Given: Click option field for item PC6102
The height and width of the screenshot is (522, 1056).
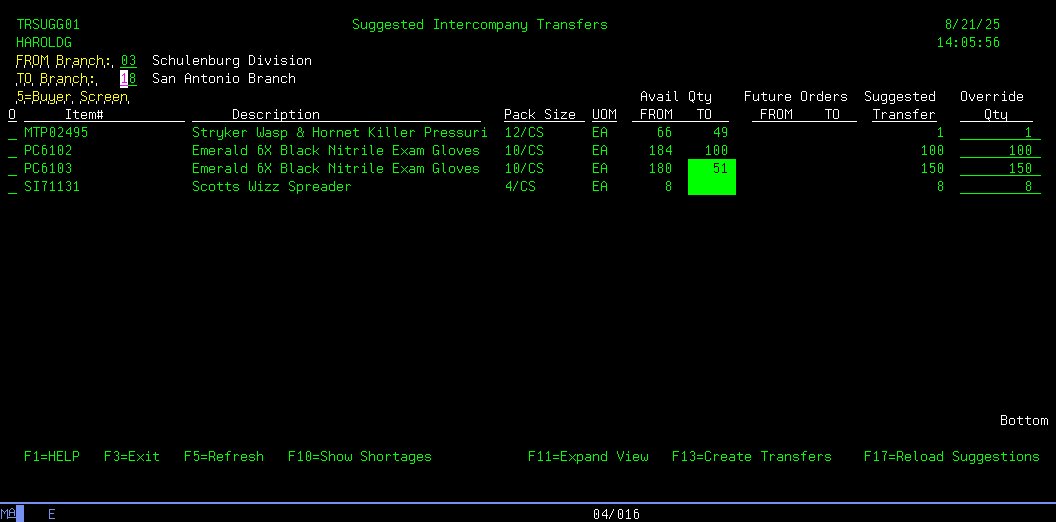Looking at the screenshot, I should coord(12,151).
